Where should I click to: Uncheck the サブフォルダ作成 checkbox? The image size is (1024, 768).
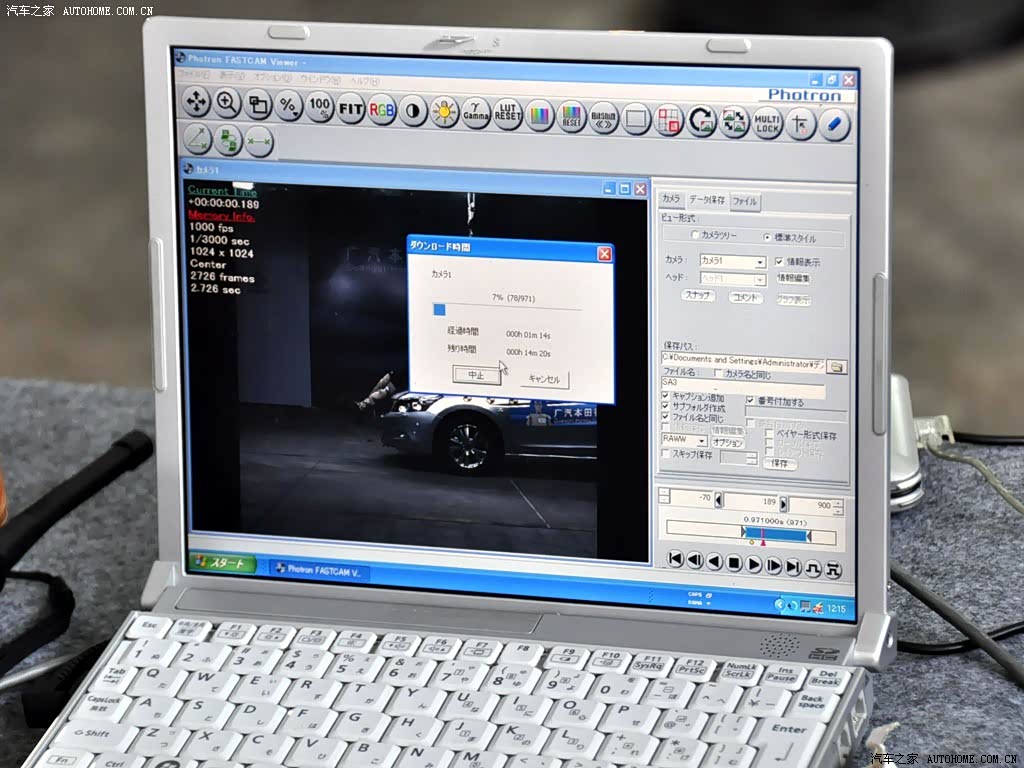pyautogui.click(x=665, y=407)
